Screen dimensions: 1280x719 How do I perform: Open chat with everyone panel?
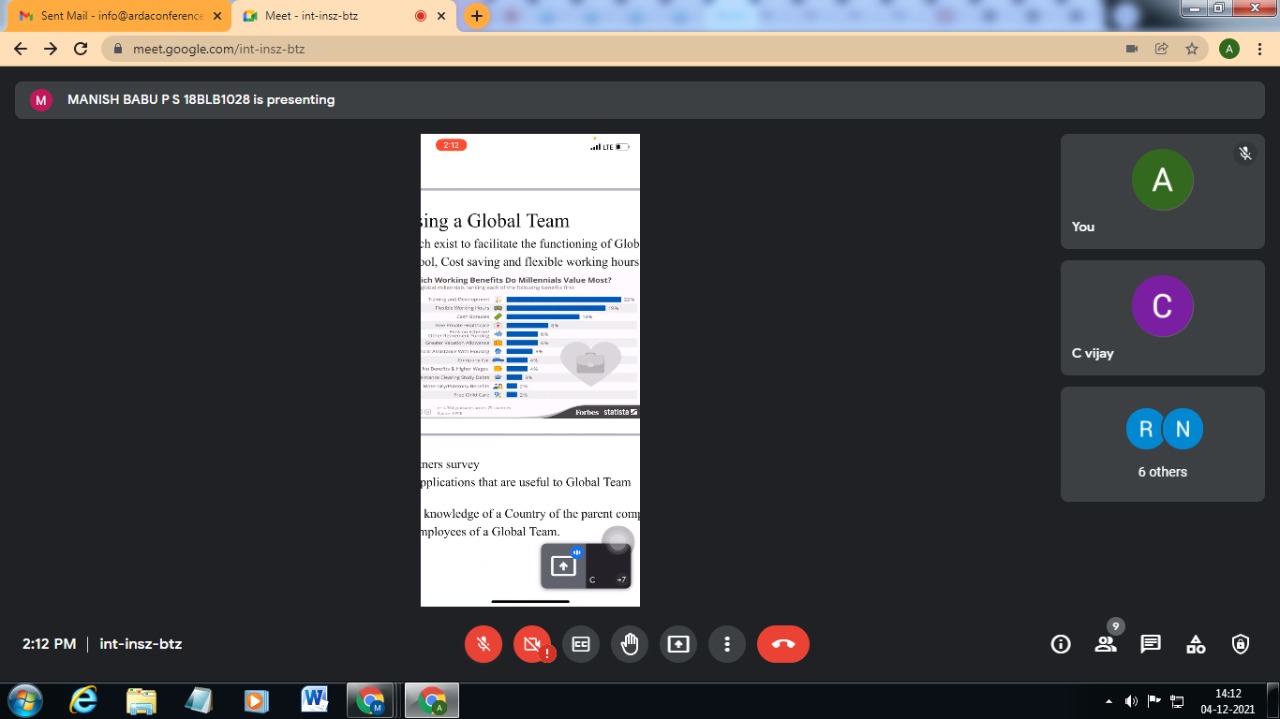pos(1151,644)
